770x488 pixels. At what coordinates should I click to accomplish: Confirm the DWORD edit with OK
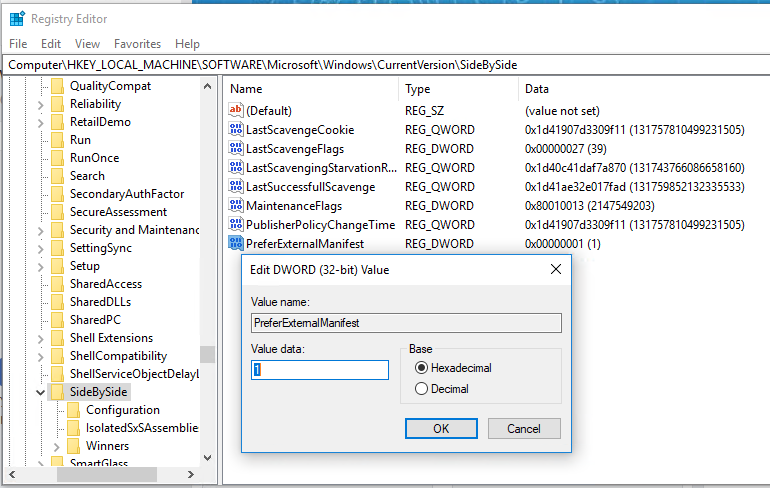coord(441,429)
